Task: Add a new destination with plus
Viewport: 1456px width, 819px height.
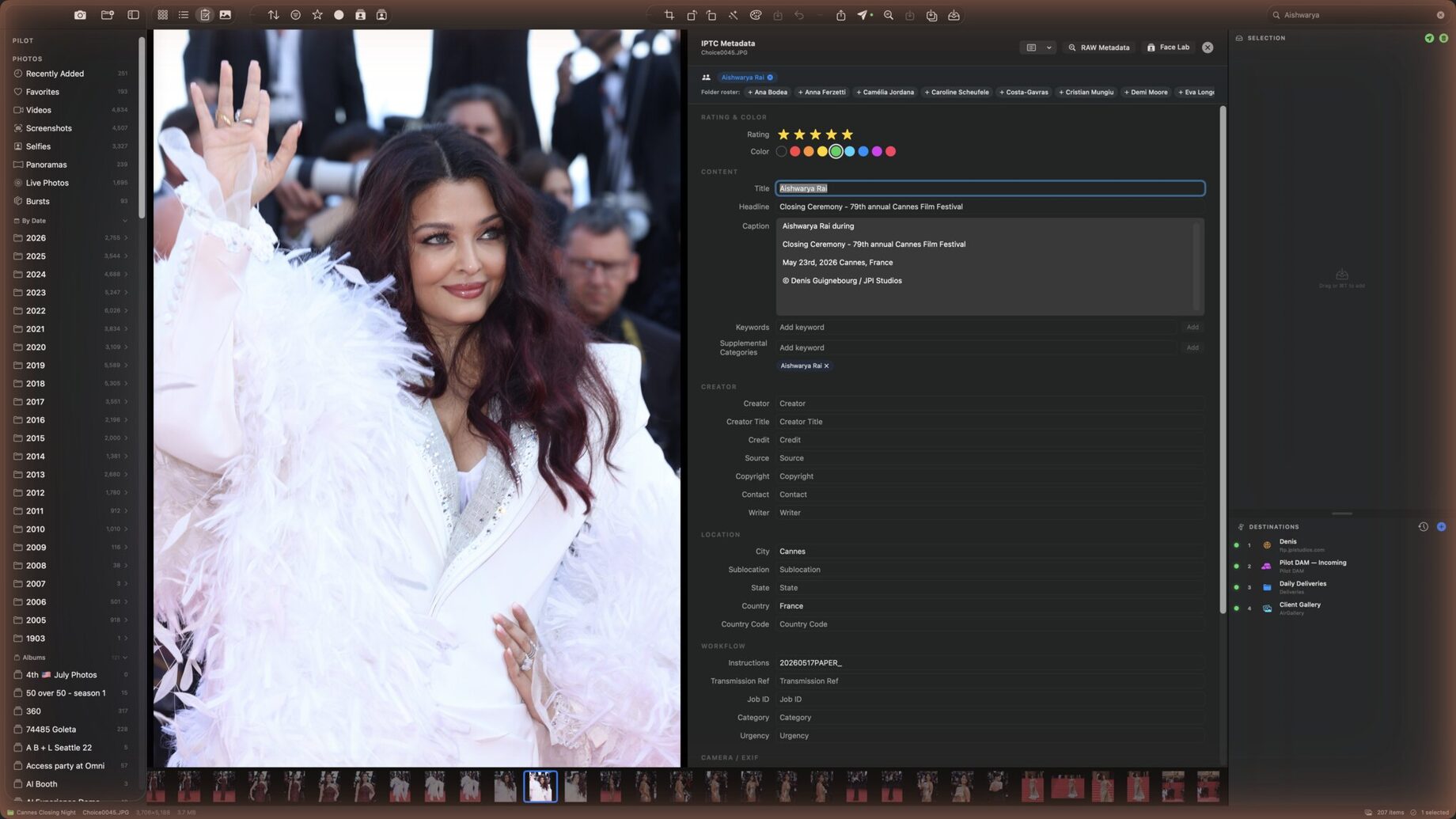Action: (1441, 527)
